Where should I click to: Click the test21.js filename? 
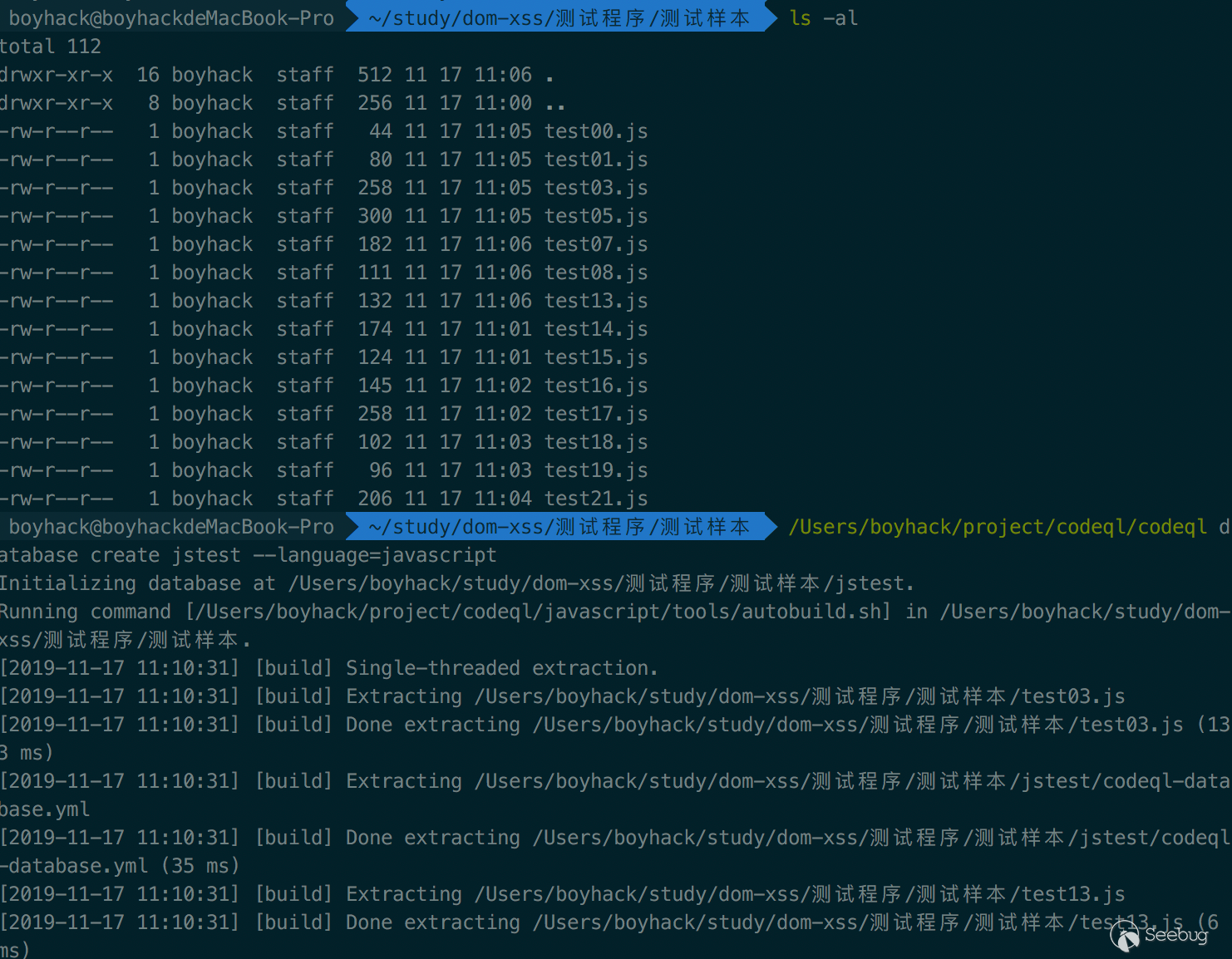click(596, 499)
